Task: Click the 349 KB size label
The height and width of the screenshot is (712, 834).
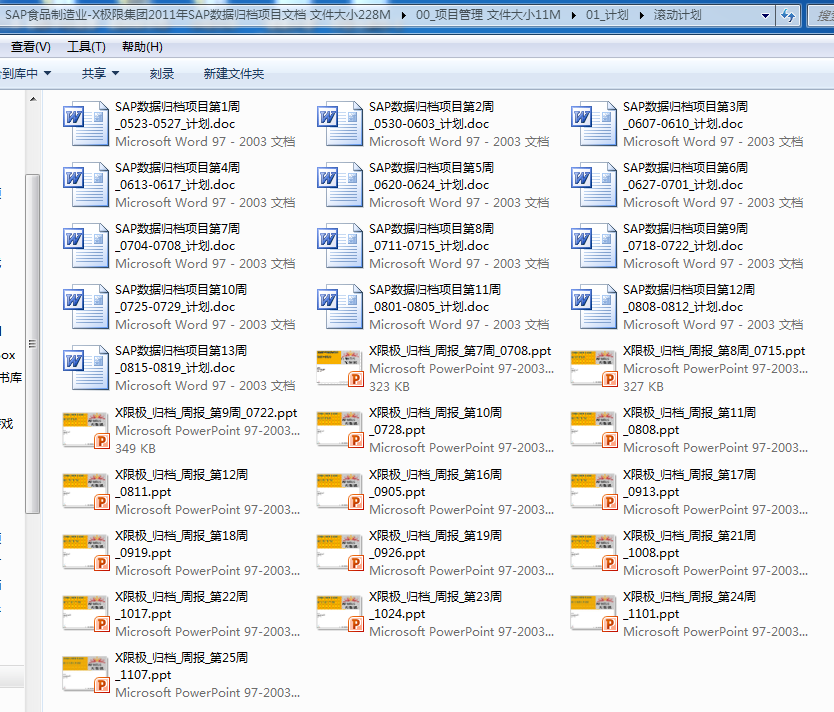Action: pyautogui.click(x=135, y=448)
